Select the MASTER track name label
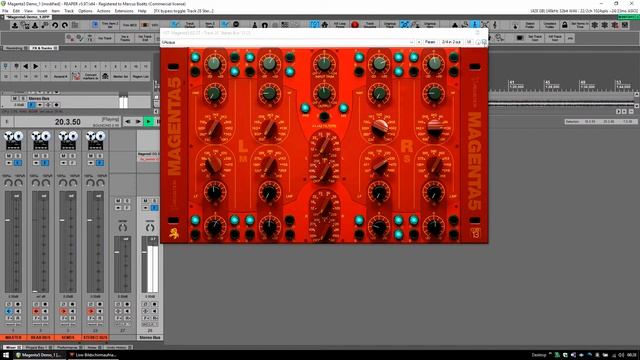Viewport: 640px width, 360px height. (x=13, y=338)
